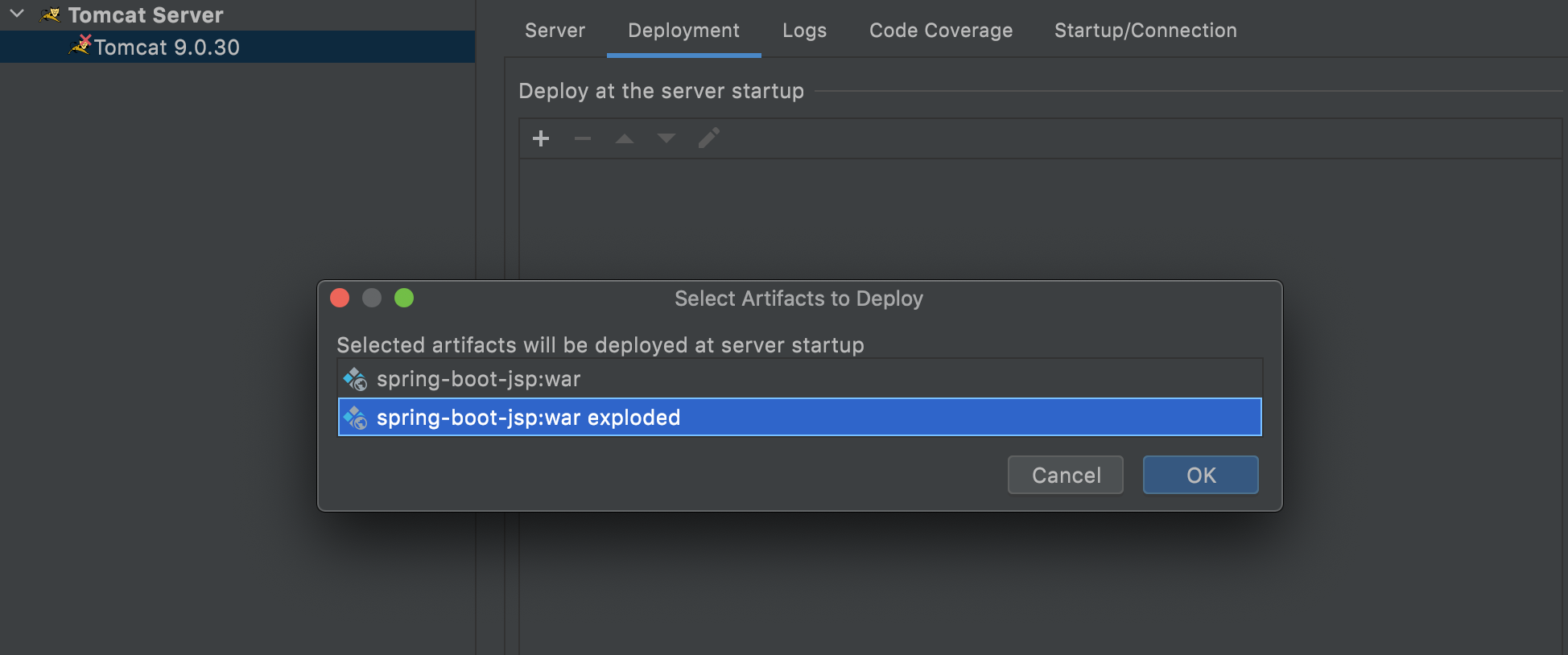Close the Select Artifacts dialog with red button
The height and width of the screenshot is (655, 1568).
340,298
